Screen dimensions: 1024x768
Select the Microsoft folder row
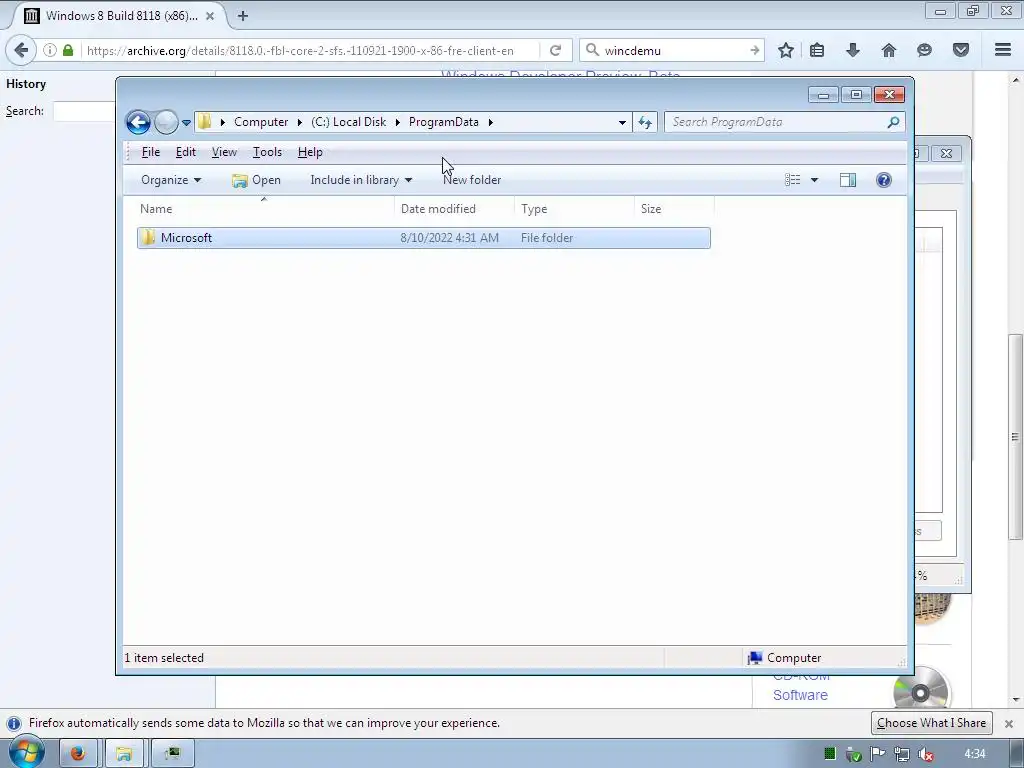click(x=424, y=238)
